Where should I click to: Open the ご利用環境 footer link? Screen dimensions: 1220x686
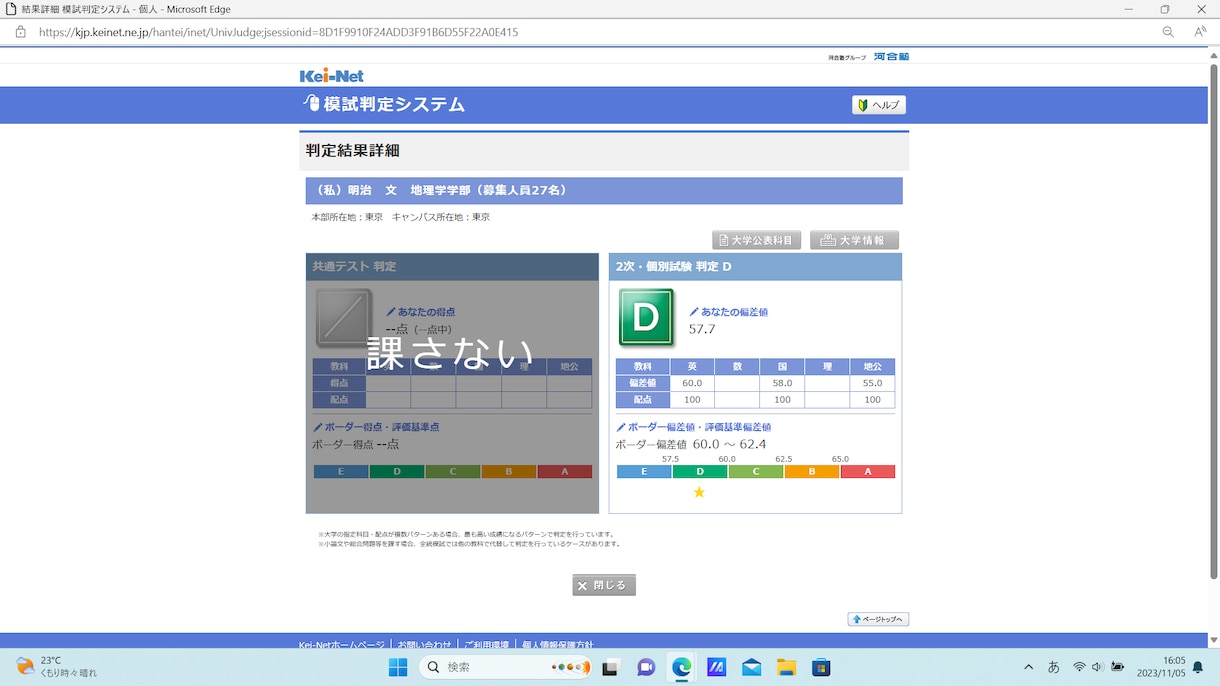click(487, 645)
